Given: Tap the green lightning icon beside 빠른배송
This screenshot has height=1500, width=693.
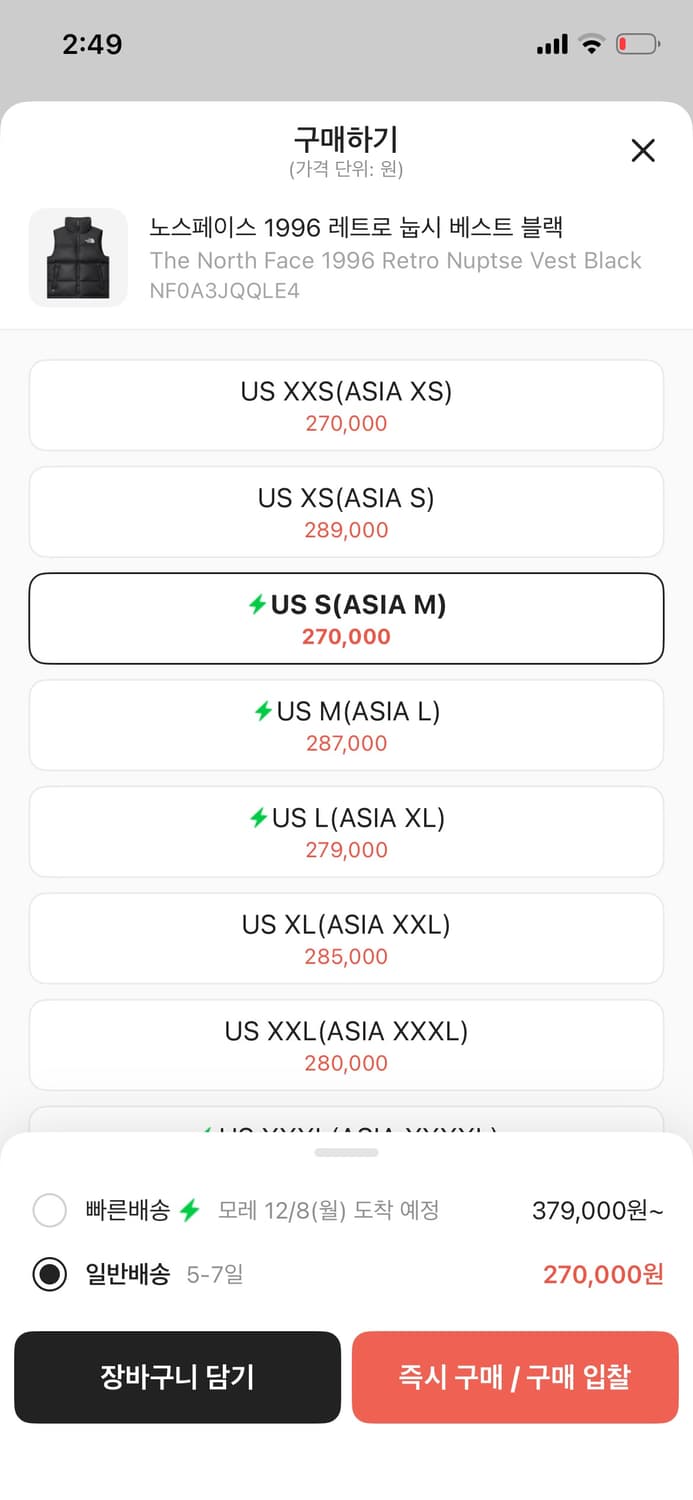Looking at the screenshot, I should [190, 1211].
